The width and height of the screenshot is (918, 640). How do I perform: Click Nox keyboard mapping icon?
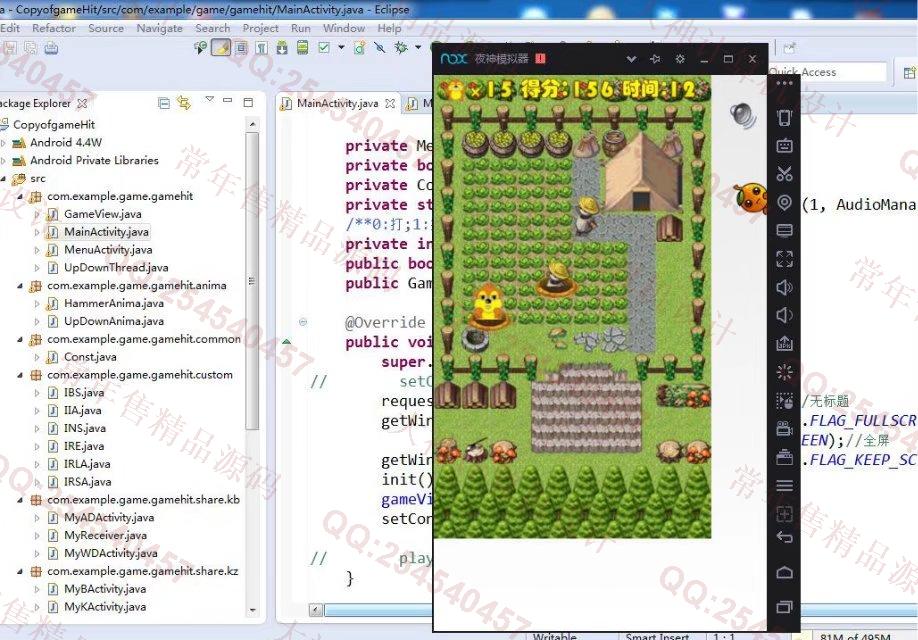[x=785, y=145]
